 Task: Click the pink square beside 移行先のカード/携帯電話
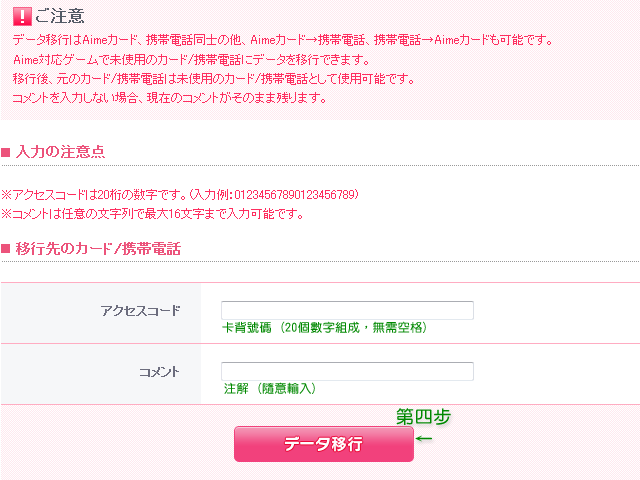coord(6,249)
